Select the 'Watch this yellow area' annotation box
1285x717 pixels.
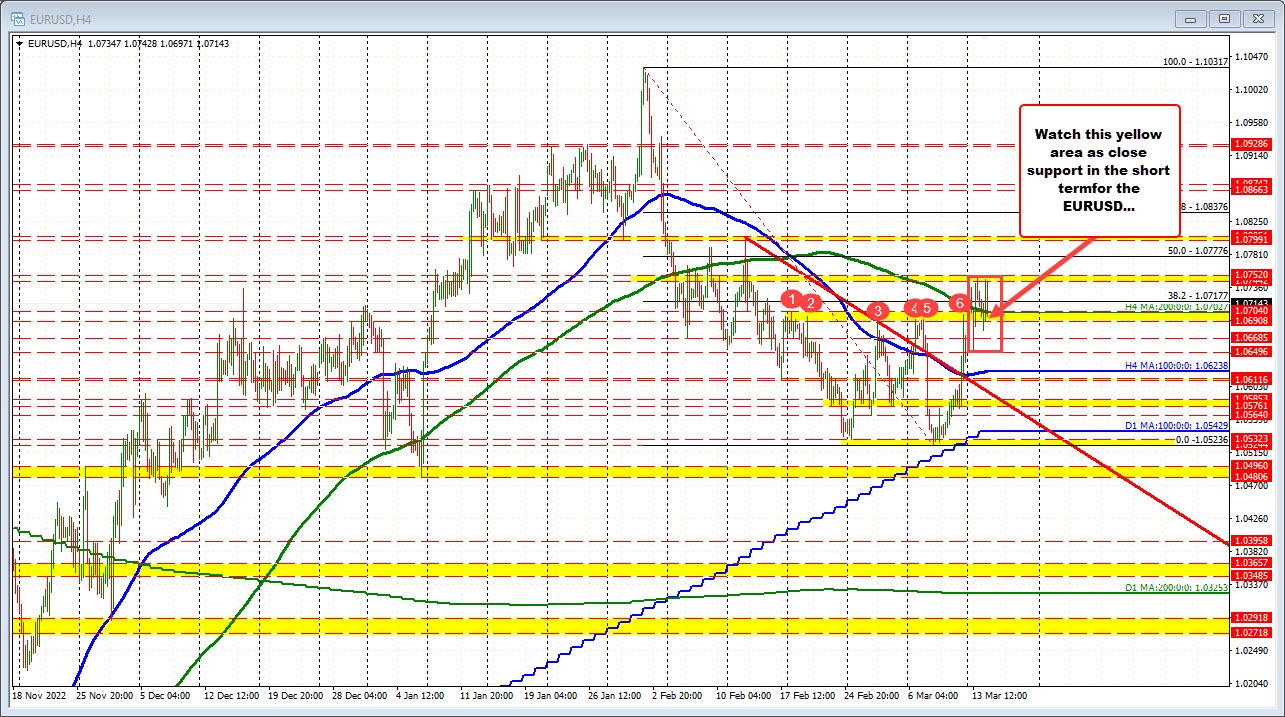click(1099, 169)
